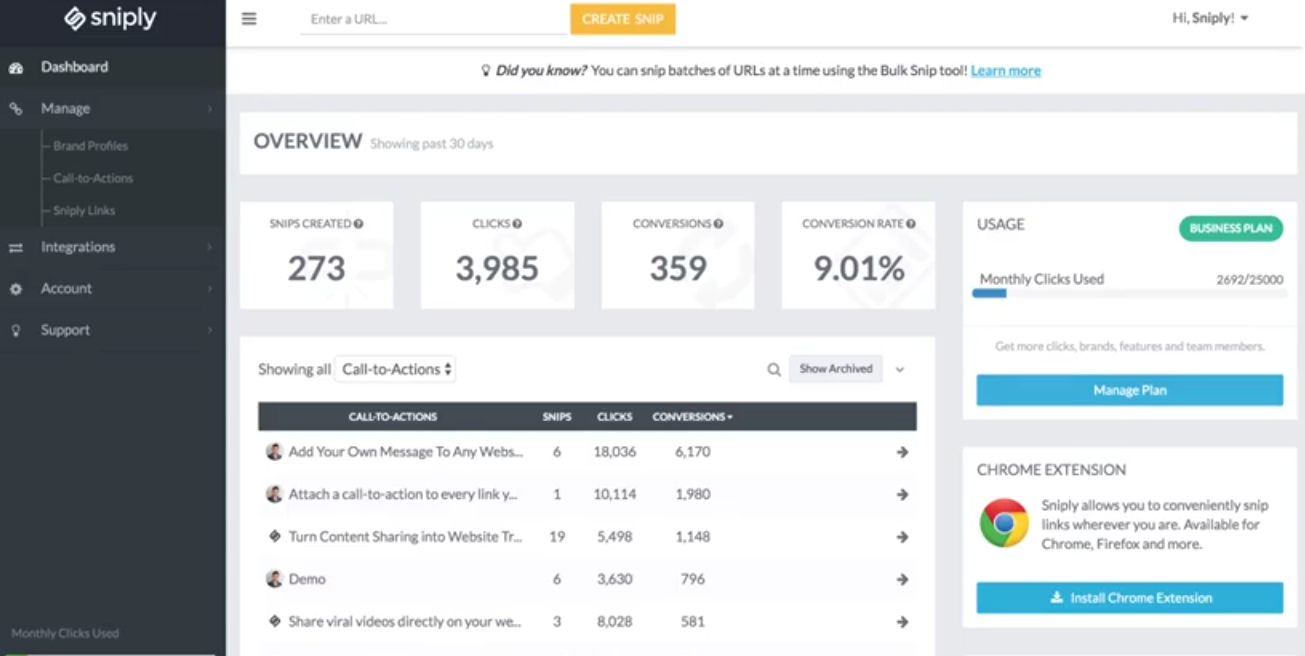Open Call-to-Actions submenu item
Image resolution: width=1305 pixels, height=656 pixels.
point(93,178)
